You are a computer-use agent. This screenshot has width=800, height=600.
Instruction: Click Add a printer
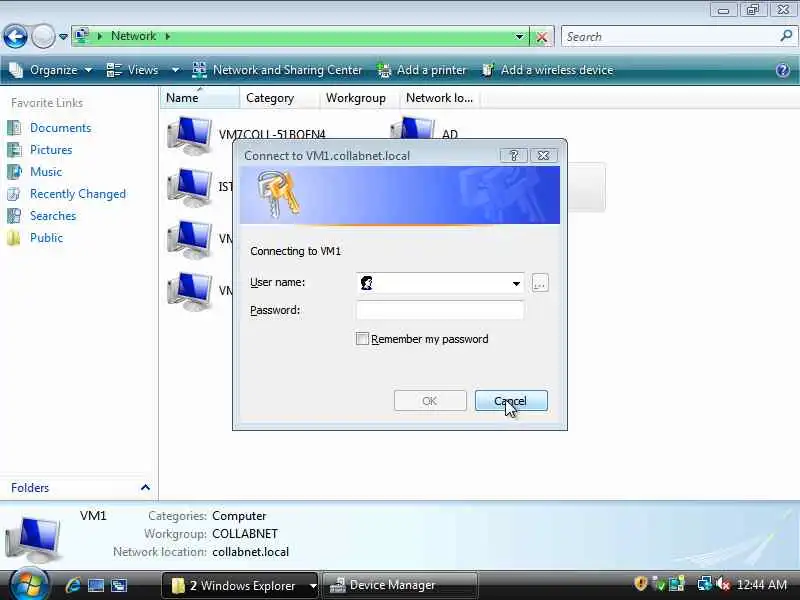coord(422,70)
